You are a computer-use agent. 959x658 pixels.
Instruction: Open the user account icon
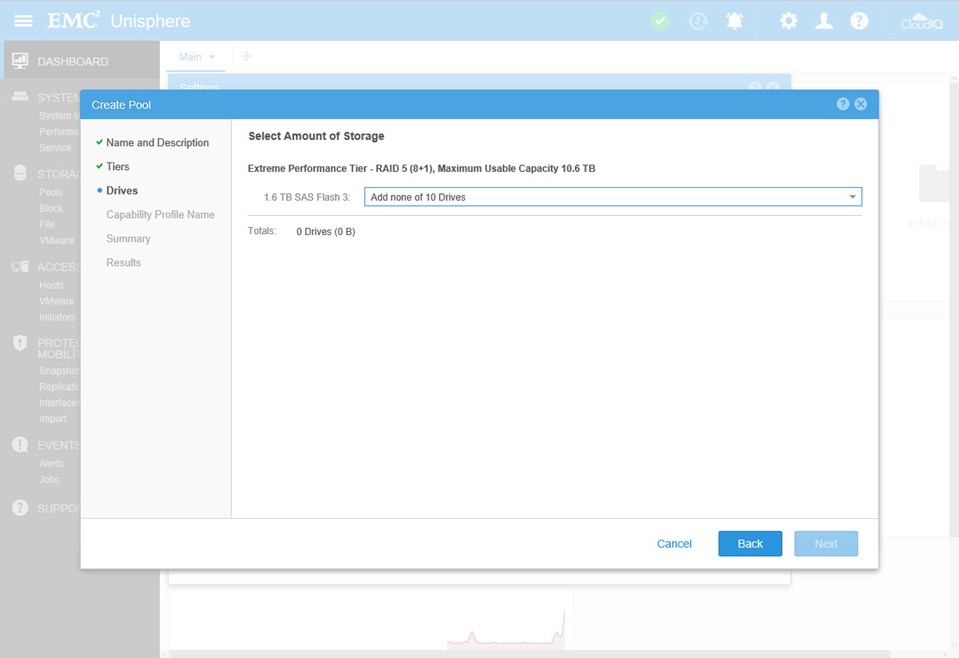point(824,21)
